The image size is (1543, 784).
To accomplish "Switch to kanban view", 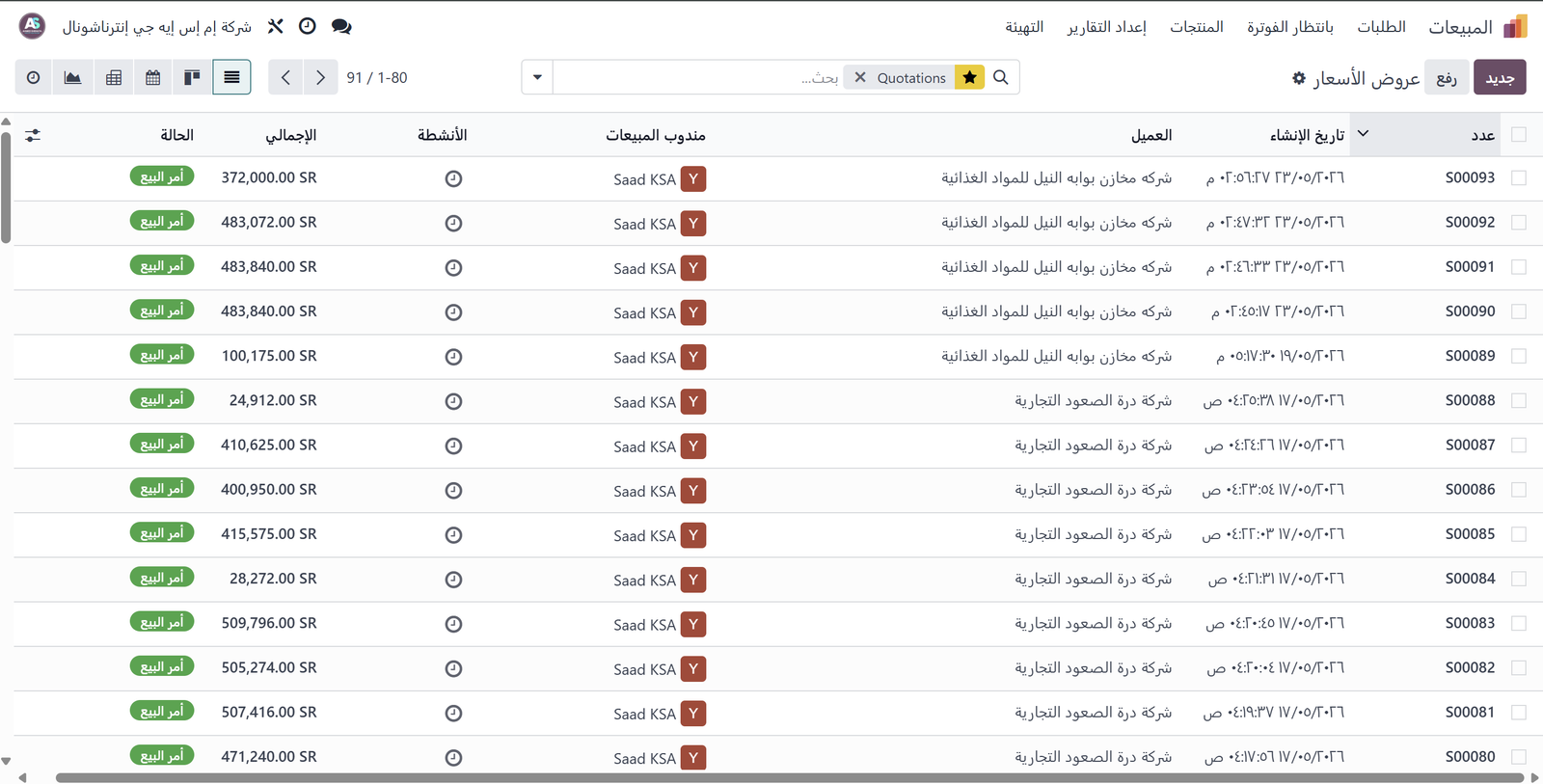I will (x=192, y=77).
